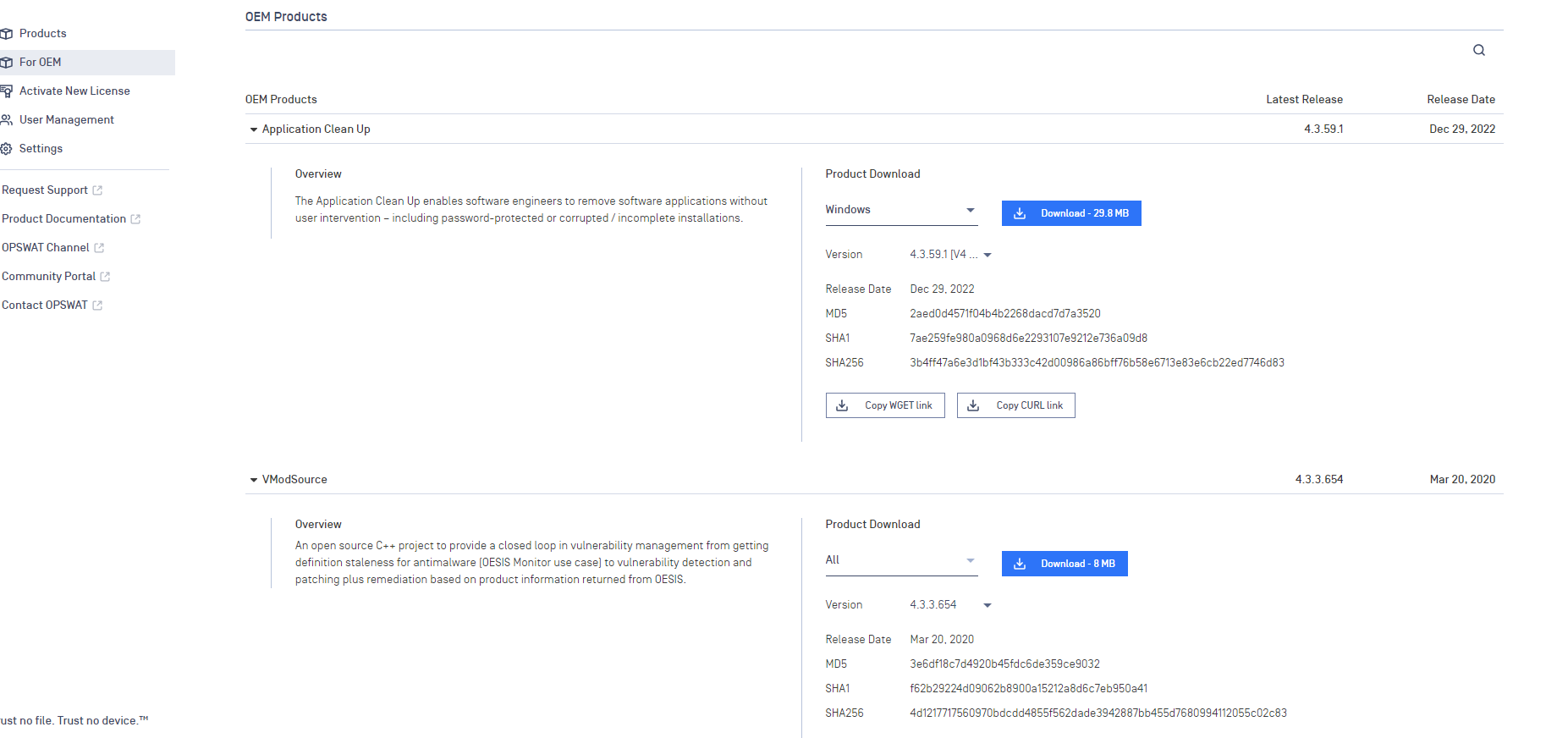Open the All platform dropdown for VModSource

(x=901, y=560)
